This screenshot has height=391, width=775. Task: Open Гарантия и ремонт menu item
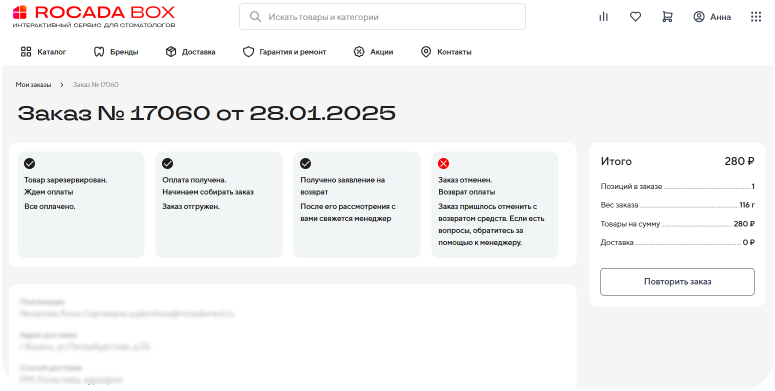tap(293, 51)
